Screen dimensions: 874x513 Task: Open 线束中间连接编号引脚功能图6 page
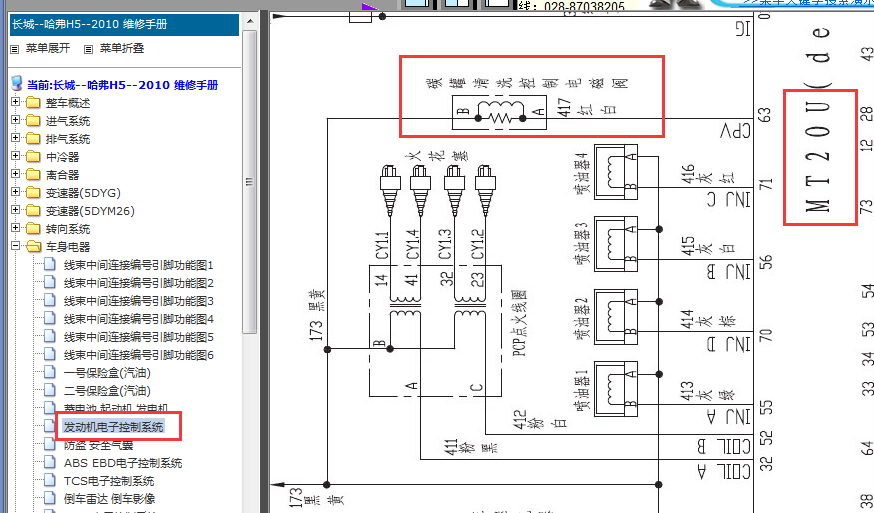point(139,355)
